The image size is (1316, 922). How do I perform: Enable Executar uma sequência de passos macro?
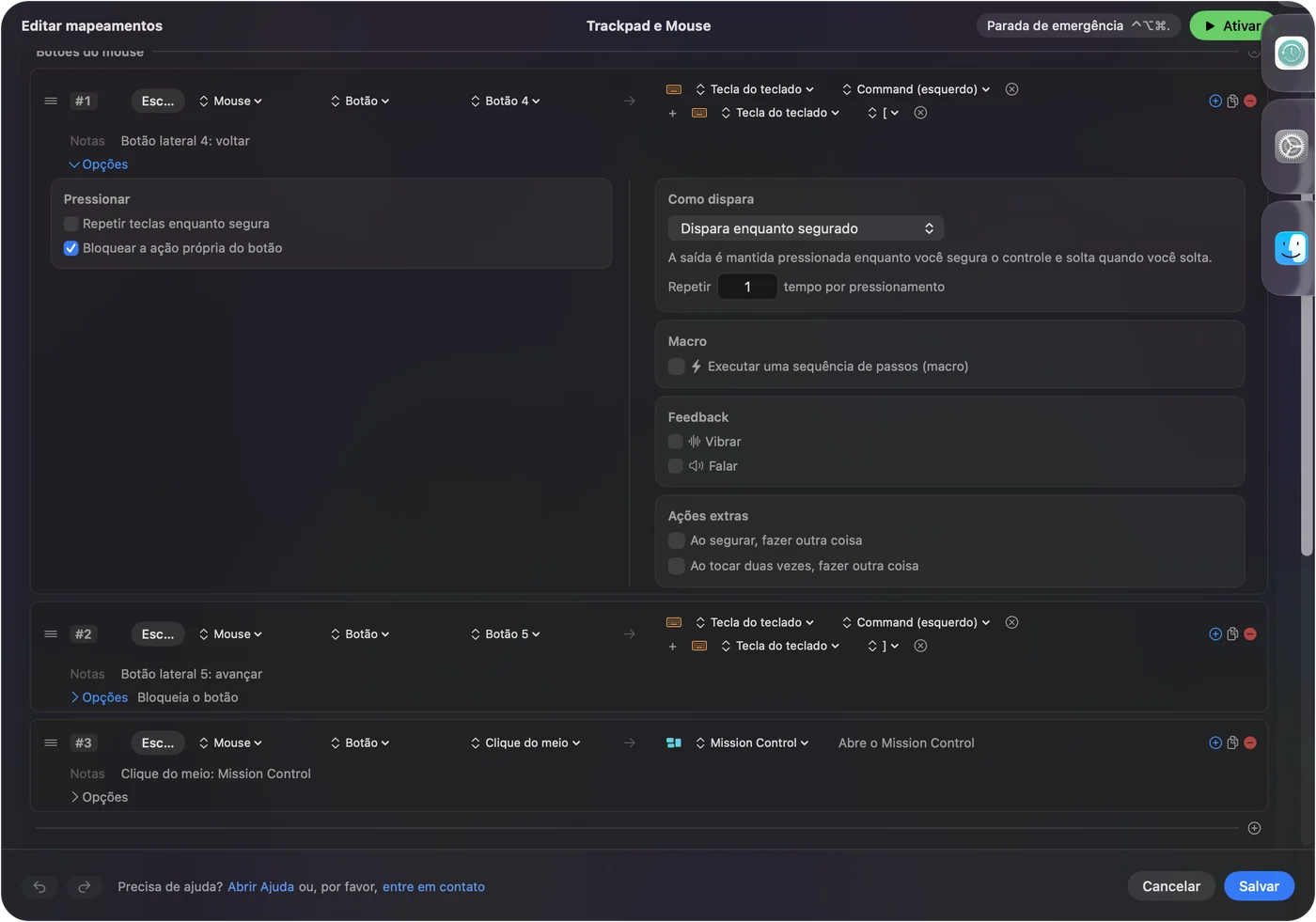676,367
